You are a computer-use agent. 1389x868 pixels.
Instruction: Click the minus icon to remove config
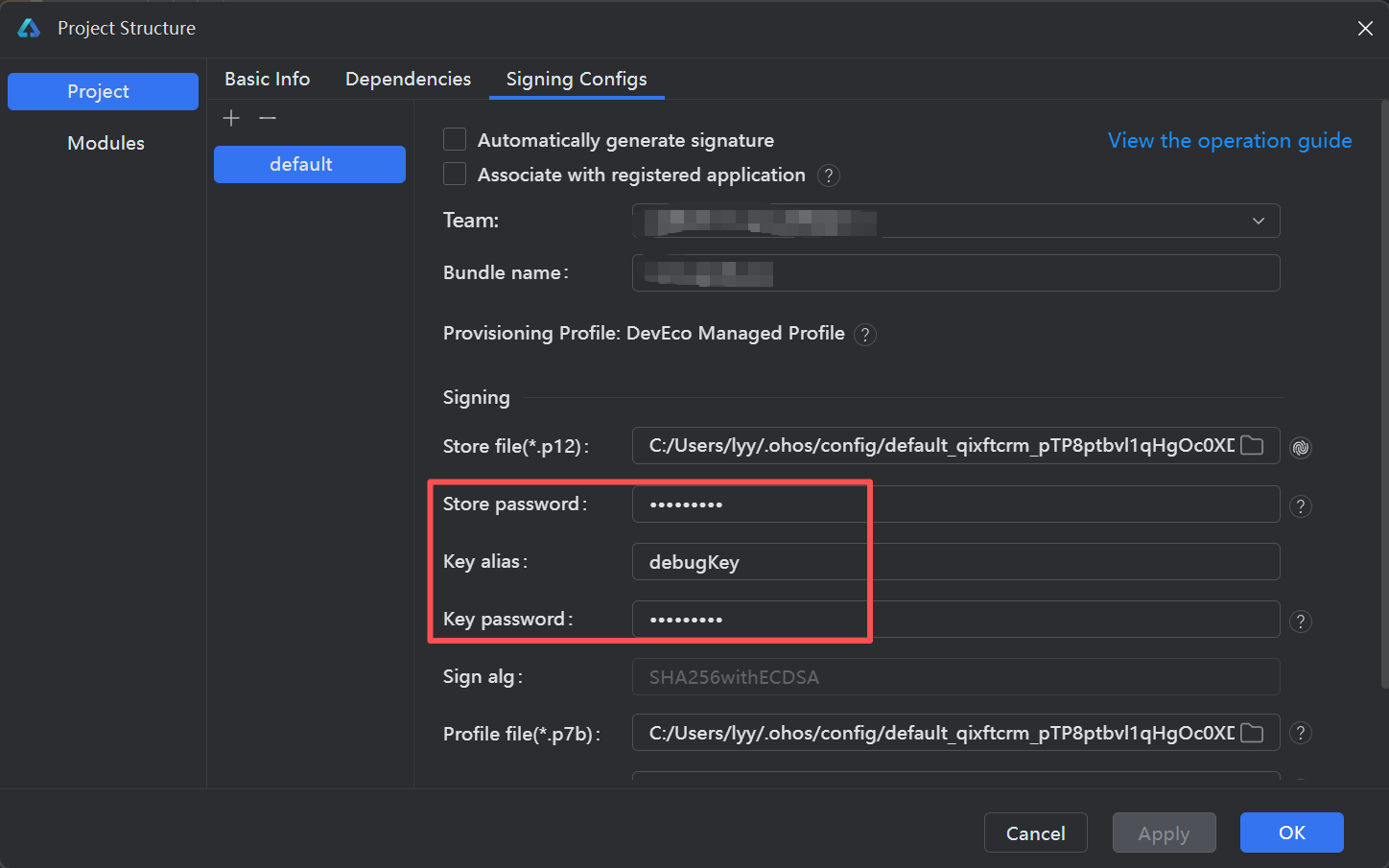tap(268, 118)
